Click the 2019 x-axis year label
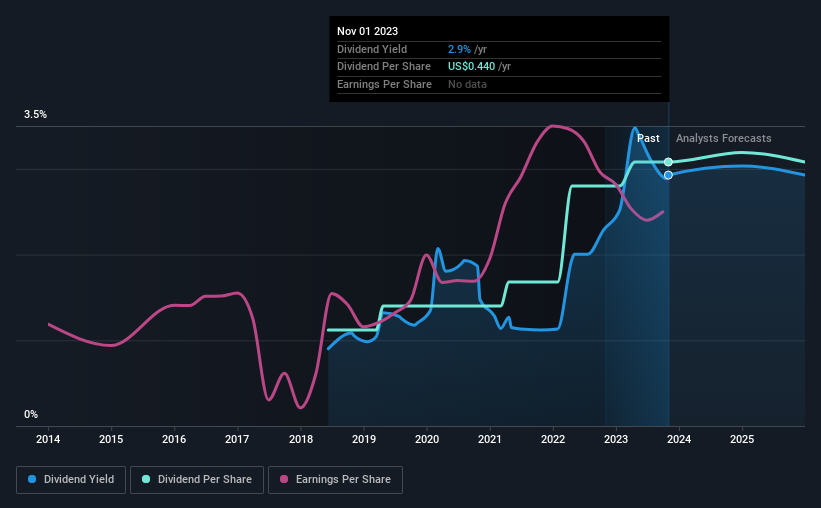Image resolution: width=821 pixels, height=508 pixels. point(364,439)
